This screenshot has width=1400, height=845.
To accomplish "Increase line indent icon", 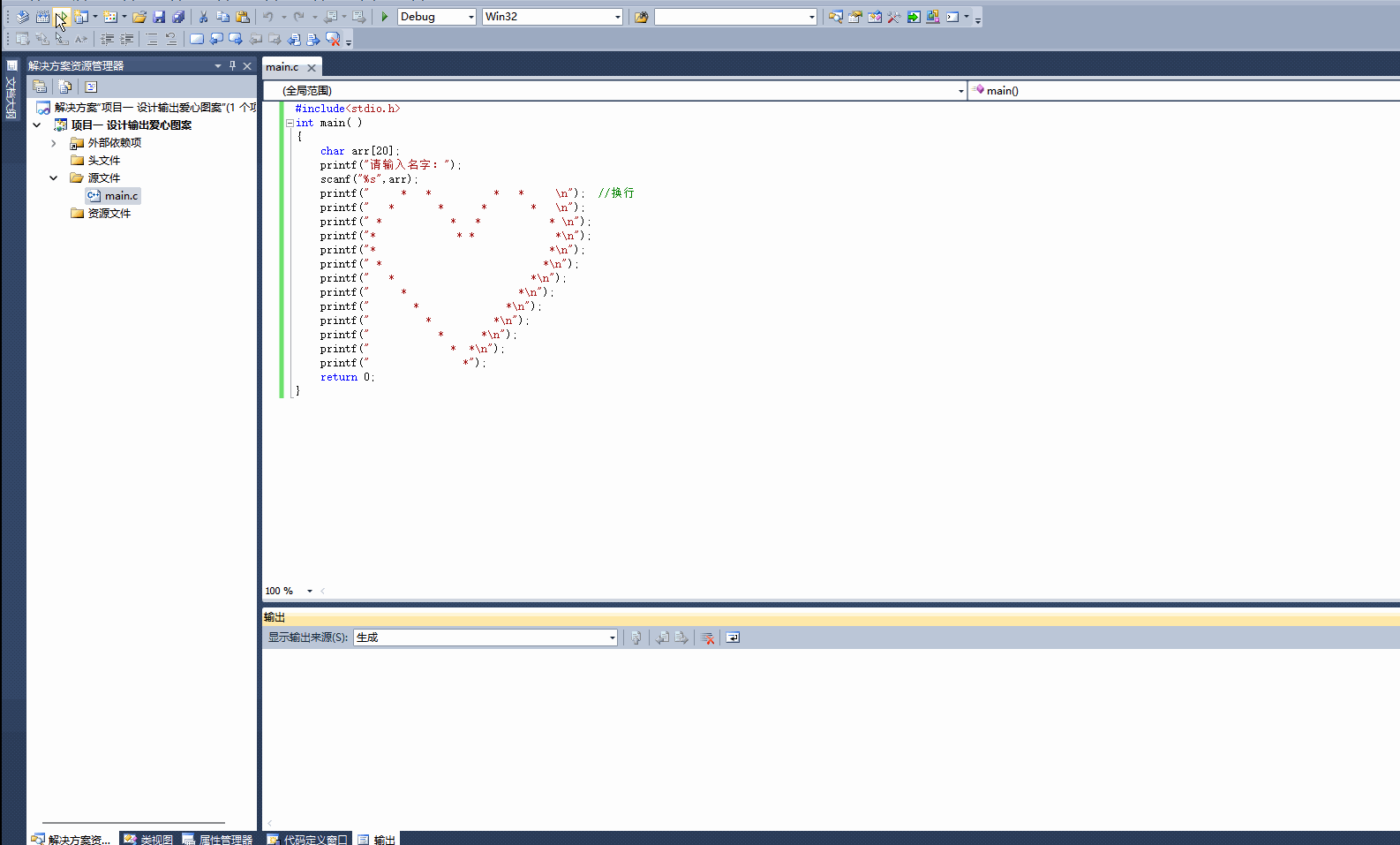I will (127, 39).
